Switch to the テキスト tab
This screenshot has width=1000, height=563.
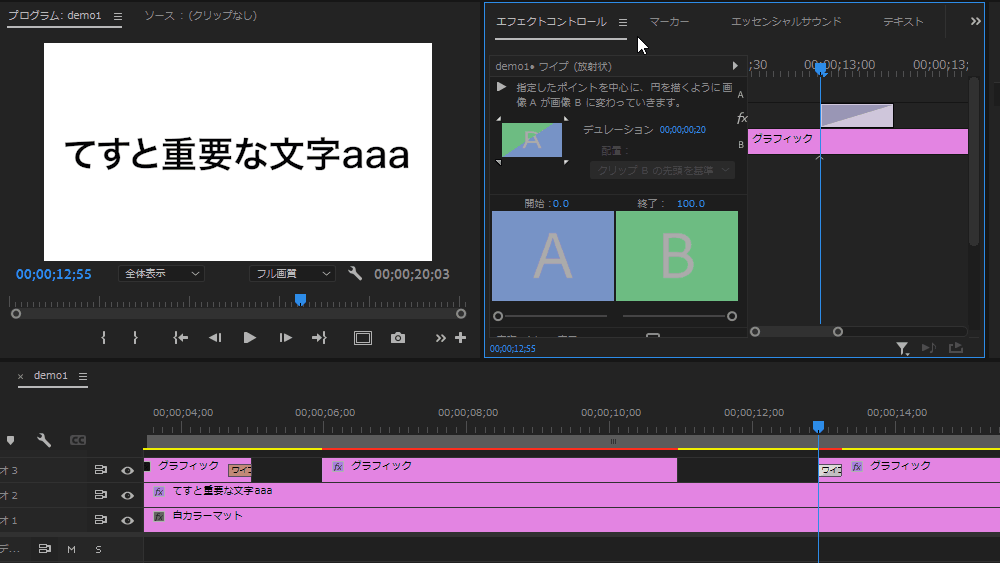903,22
